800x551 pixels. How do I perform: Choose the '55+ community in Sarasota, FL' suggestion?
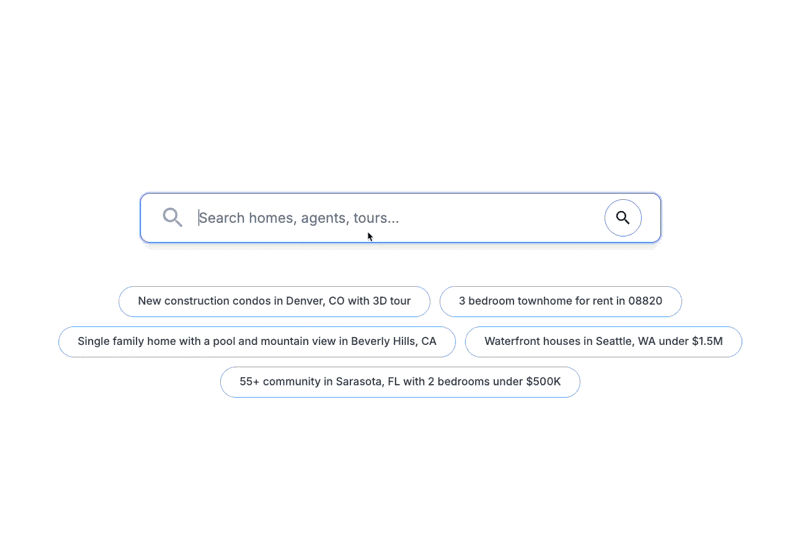(400, 382)
